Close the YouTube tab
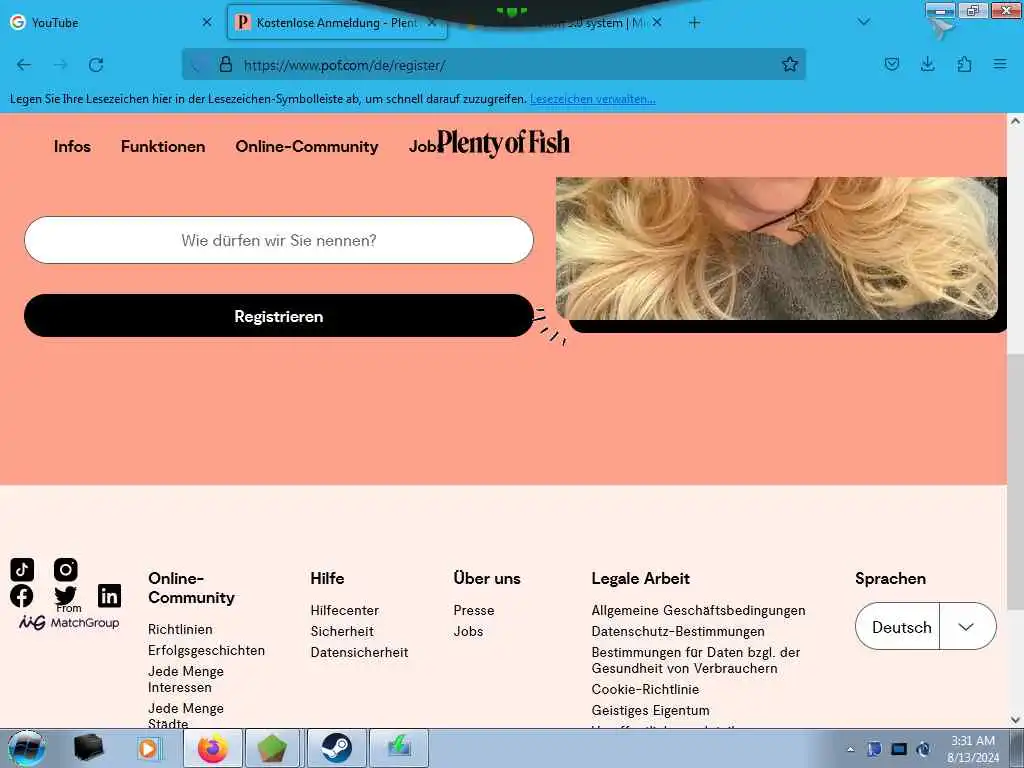This screenshot has height=768, width=1024. [x=207, y=22]
